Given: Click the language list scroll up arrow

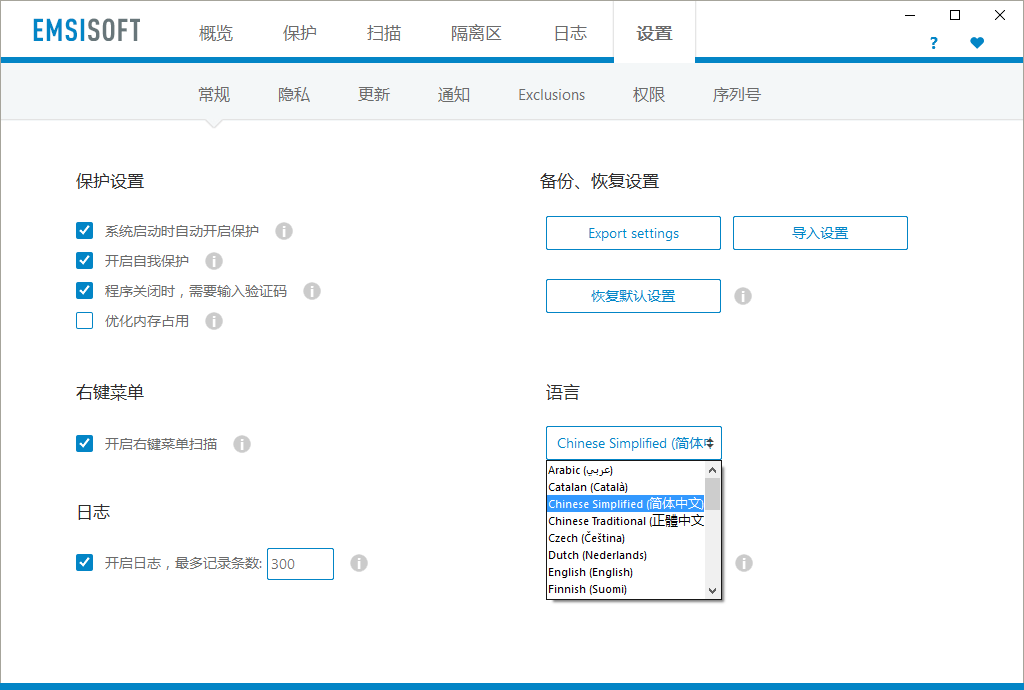Looking at the screenshot, I should tap(712, 470).
